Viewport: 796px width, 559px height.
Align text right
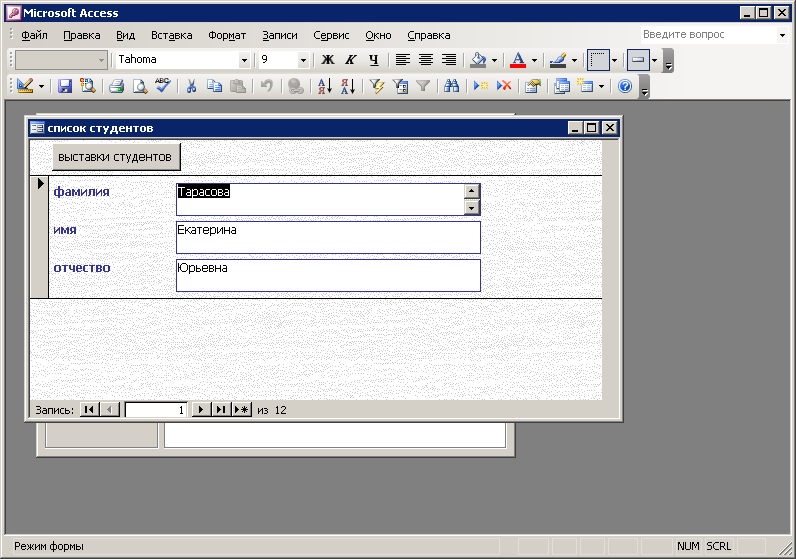(449, 60)
